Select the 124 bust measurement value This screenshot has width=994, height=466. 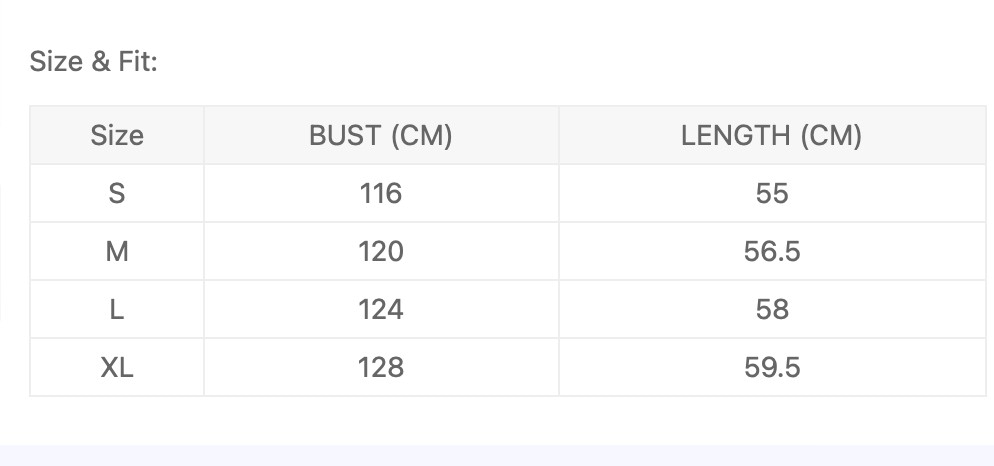tap(381, 309)
